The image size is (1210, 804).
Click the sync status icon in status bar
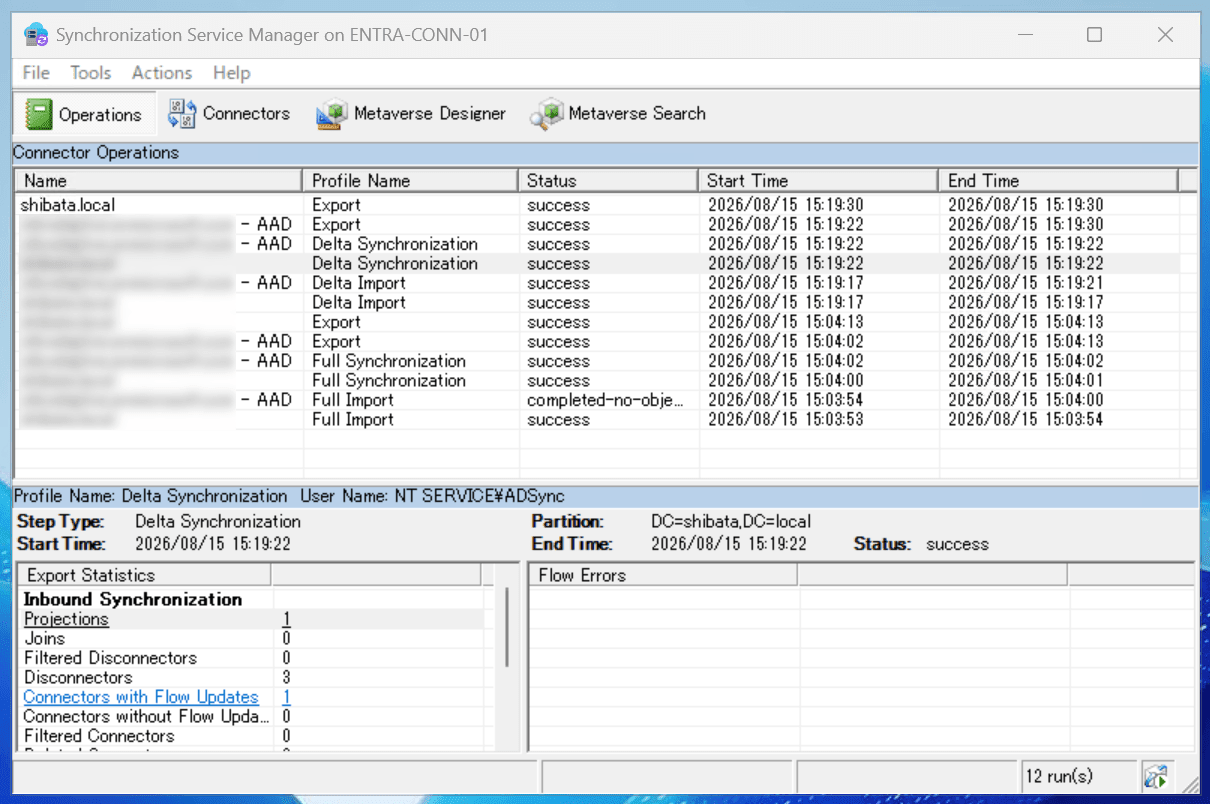coord(1157,775)
